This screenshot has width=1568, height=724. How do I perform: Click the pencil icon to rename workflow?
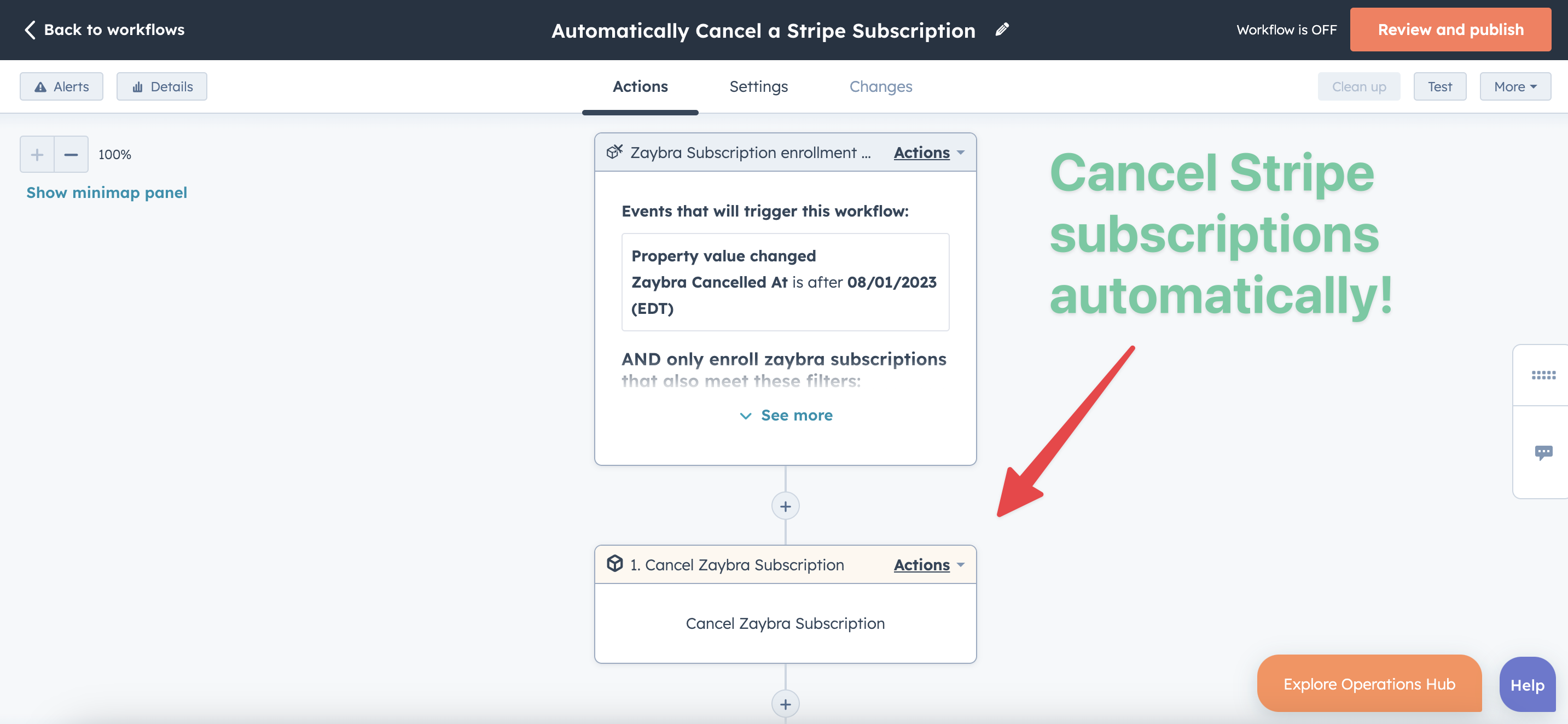(1002, 29)
